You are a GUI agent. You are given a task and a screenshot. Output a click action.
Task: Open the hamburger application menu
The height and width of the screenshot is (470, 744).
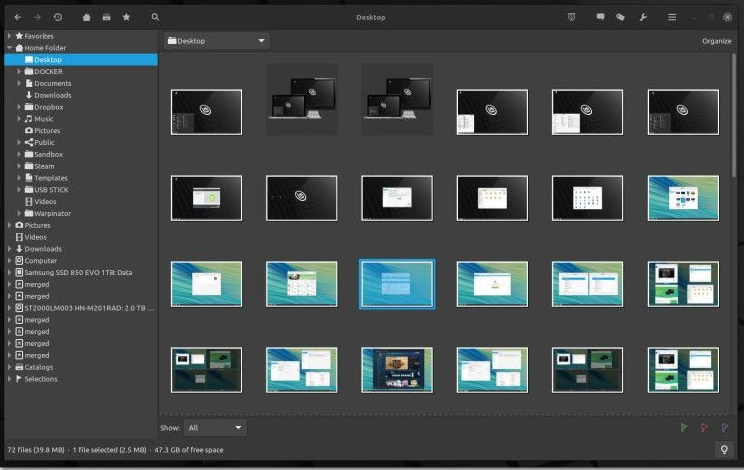click(x=672, y=17)
